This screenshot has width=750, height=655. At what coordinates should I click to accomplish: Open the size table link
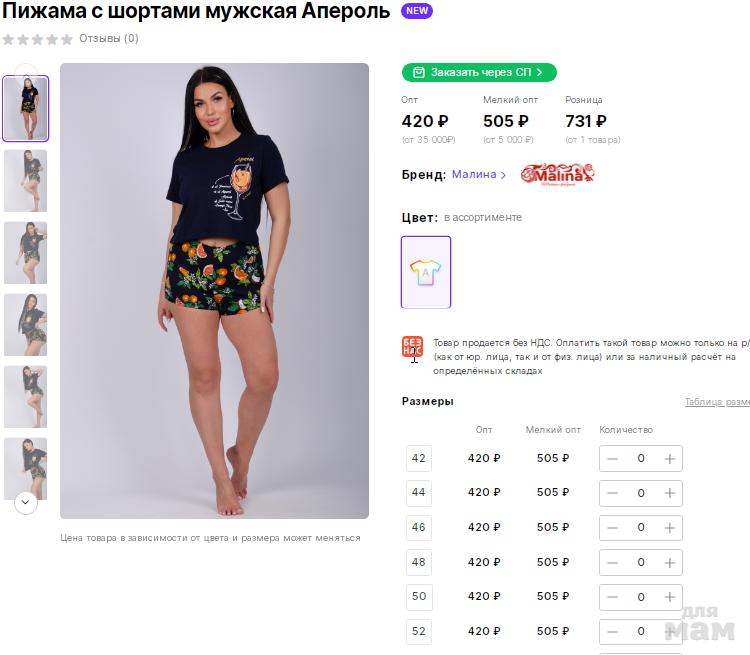click(716, 402)
